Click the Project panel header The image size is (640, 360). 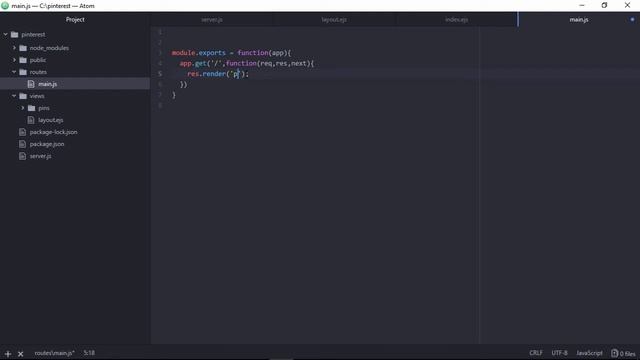75,20
